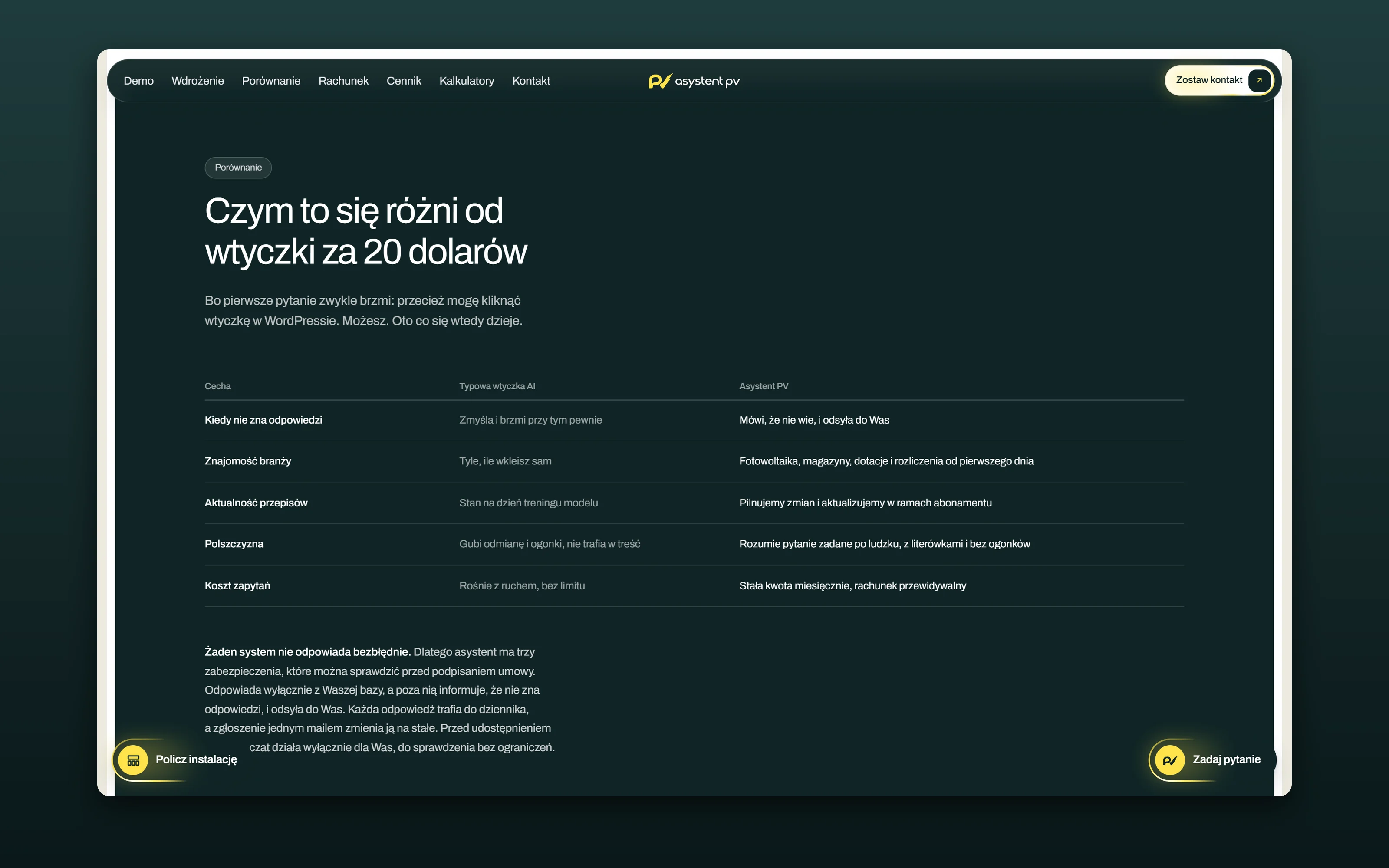This screenshot has height=868, width=1389.
Task: Select Porównanie in the top navigation
Action: pos(271,81)
